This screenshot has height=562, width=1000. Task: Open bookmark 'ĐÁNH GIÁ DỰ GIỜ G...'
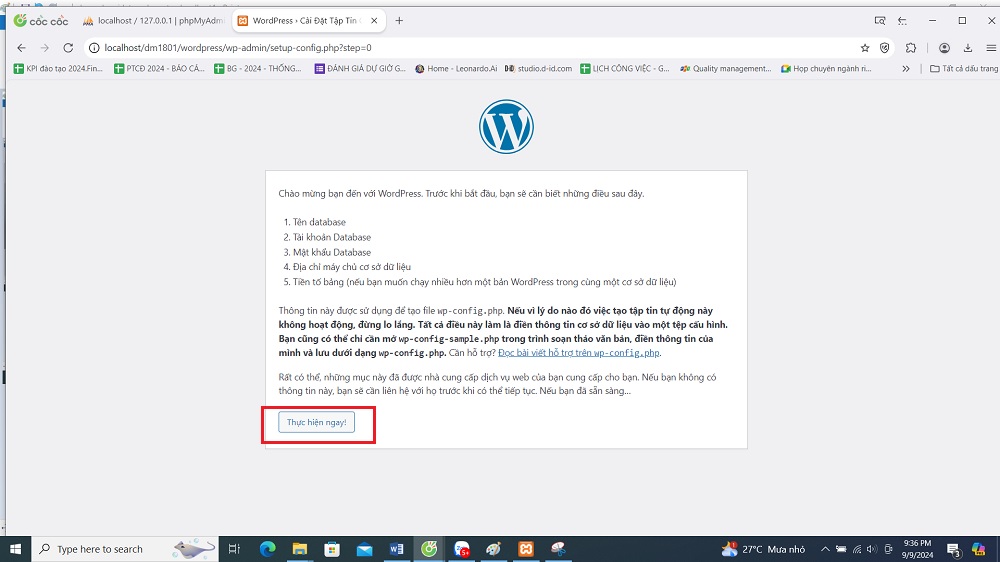point(360,68)
